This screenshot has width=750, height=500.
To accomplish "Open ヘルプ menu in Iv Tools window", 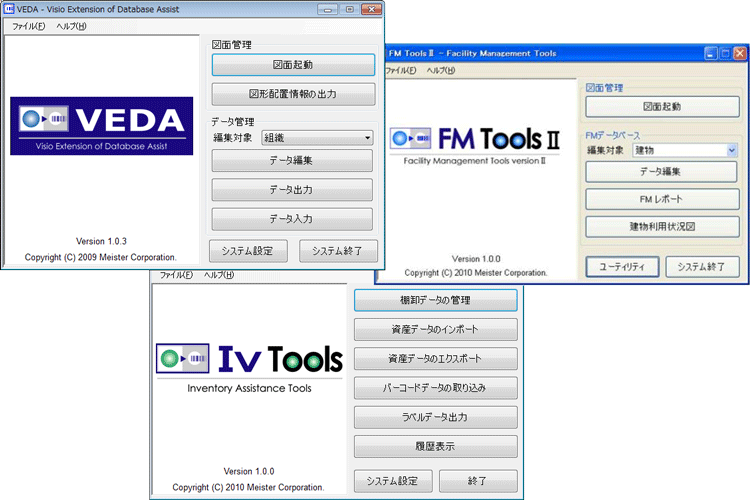I will tap(219, 275).
